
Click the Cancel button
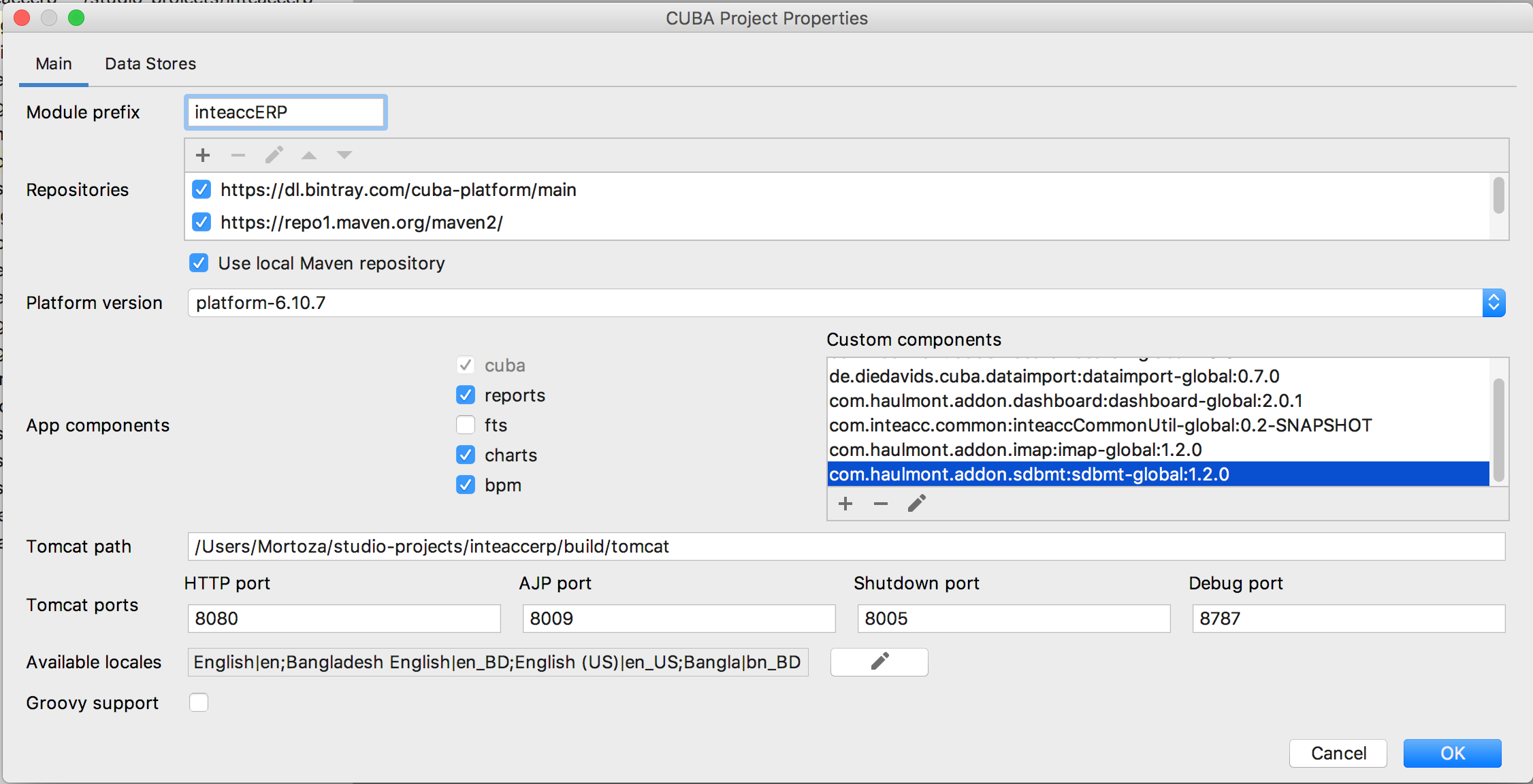click(x=1338, y=753)
